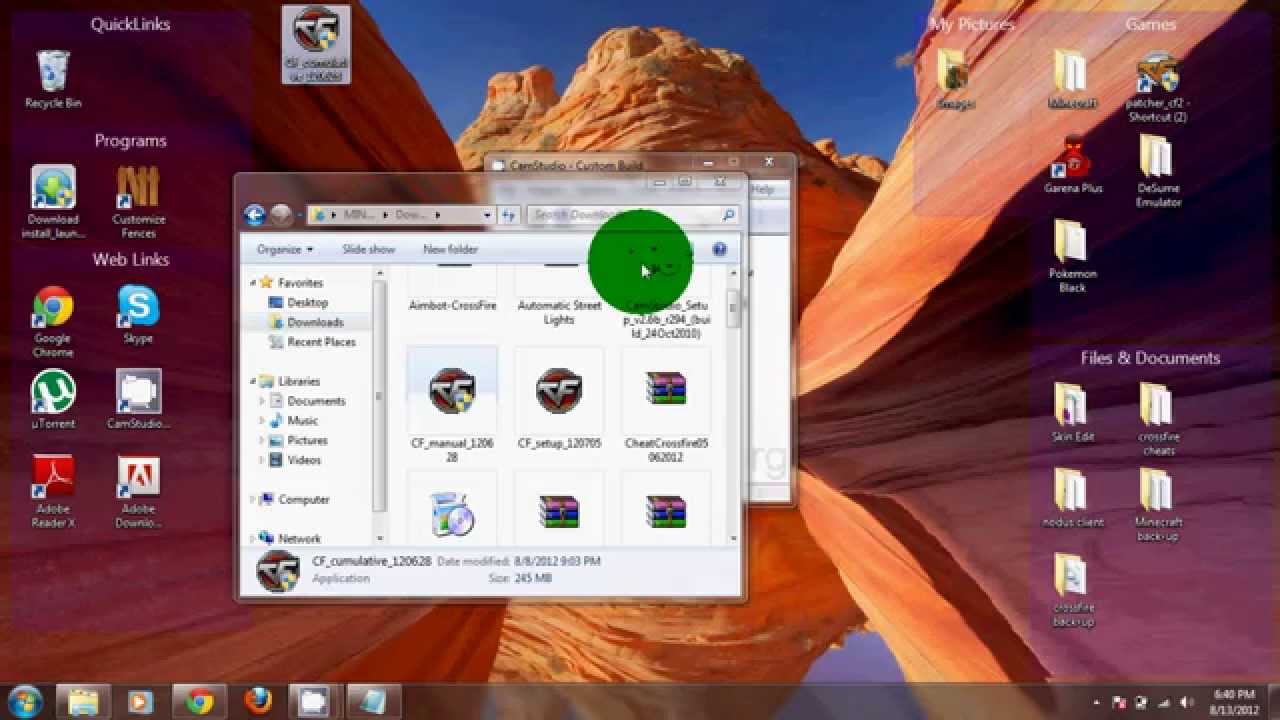Open the Organize dropdown menu
The image size is (1280, 720).
pyautogui.click(x=284, y=250)
